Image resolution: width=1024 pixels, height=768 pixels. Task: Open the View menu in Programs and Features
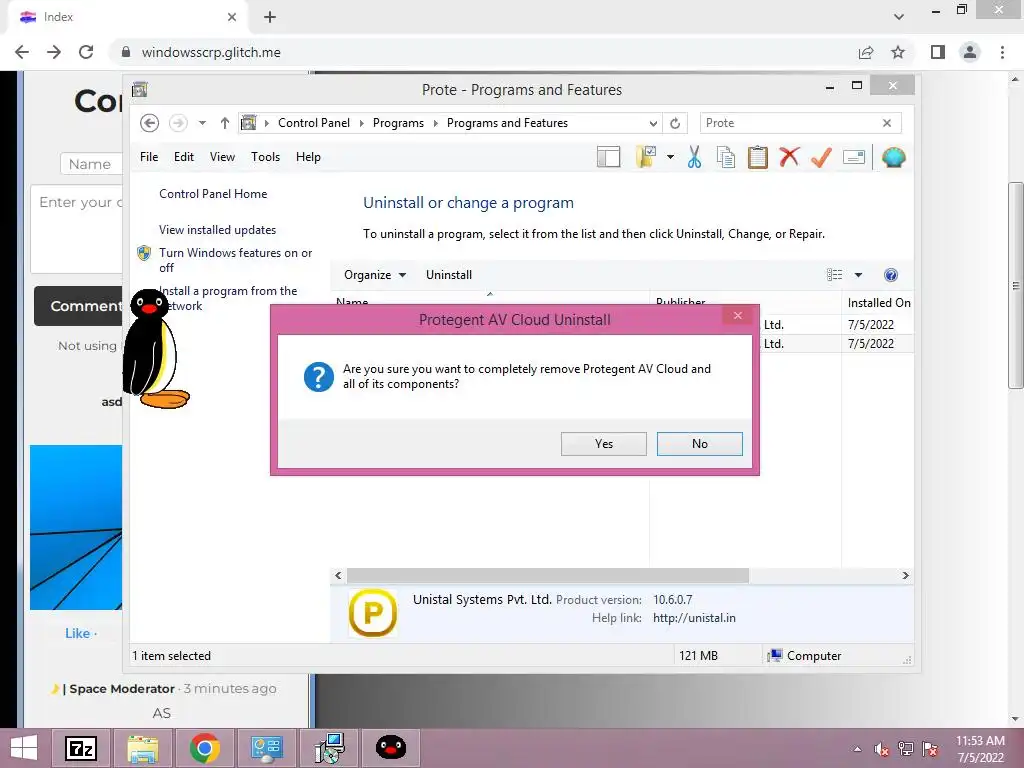[222, 157]
